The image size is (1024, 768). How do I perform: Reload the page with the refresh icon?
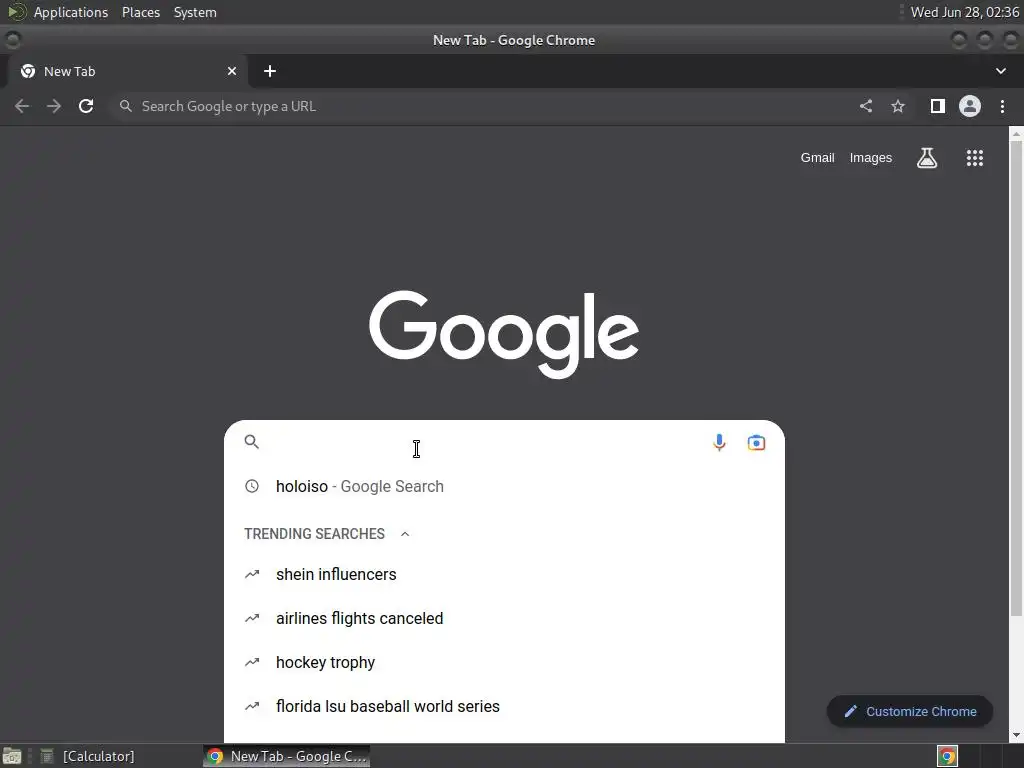(86, 106)
